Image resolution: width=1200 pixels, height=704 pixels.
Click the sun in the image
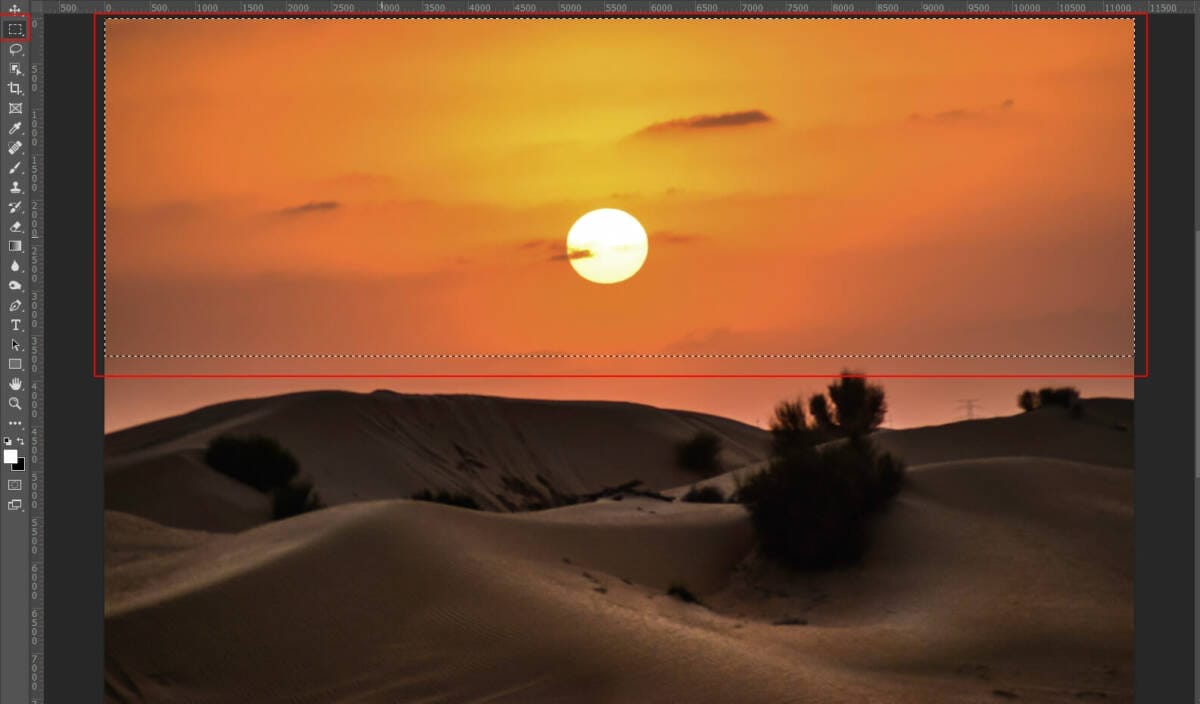(x=607, y=246)
